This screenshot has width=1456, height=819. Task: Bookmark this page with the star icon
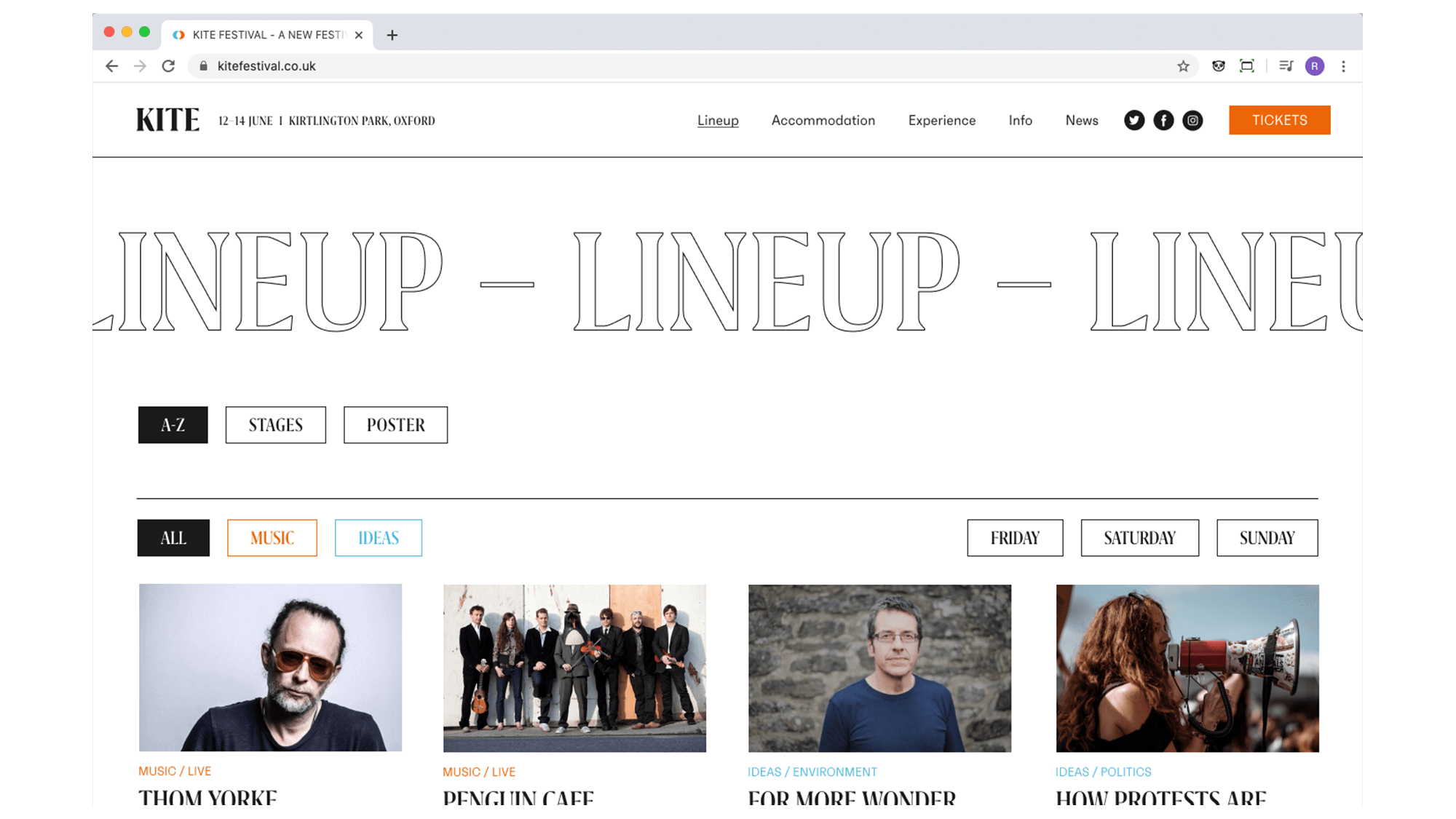coord(1183,66)
